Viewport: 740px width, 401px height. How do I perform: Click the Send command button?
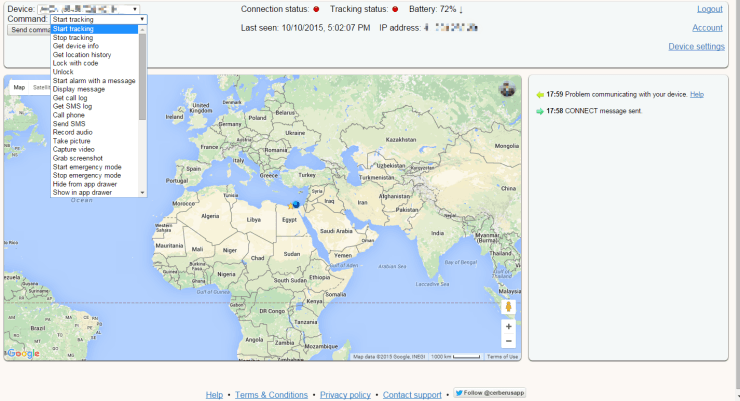click(x=29, y=30)
